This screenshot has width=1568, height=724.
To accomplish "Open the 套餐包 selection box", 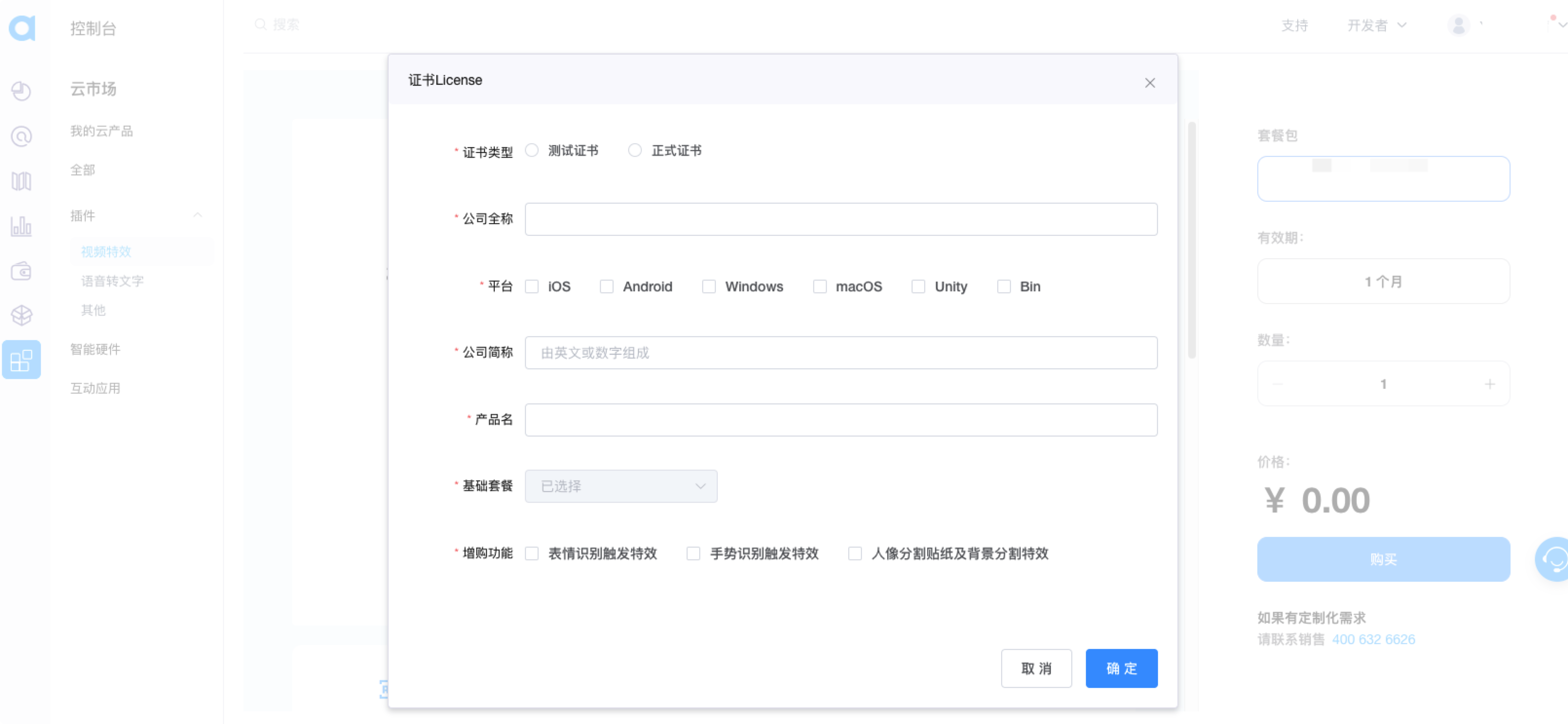I will (1383, 179).
